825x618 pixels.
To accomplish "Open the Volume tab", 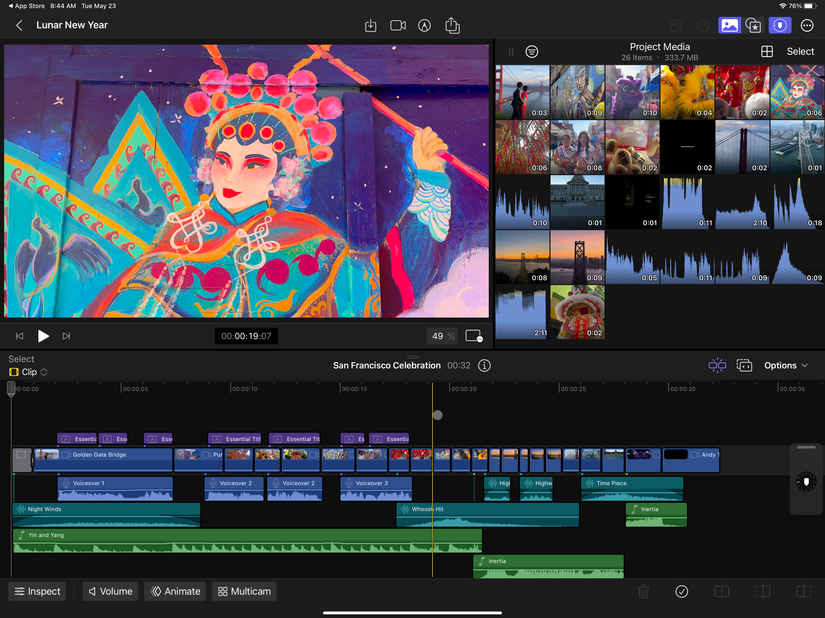I will pos(110,591).
